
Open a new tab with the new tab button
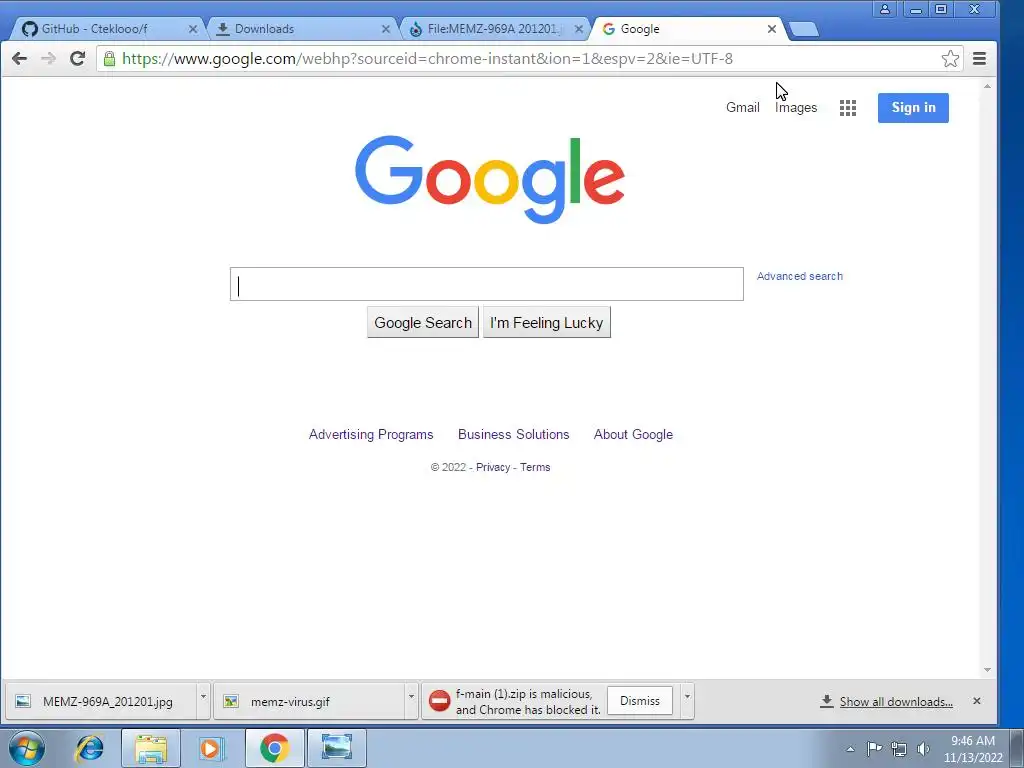804,29
